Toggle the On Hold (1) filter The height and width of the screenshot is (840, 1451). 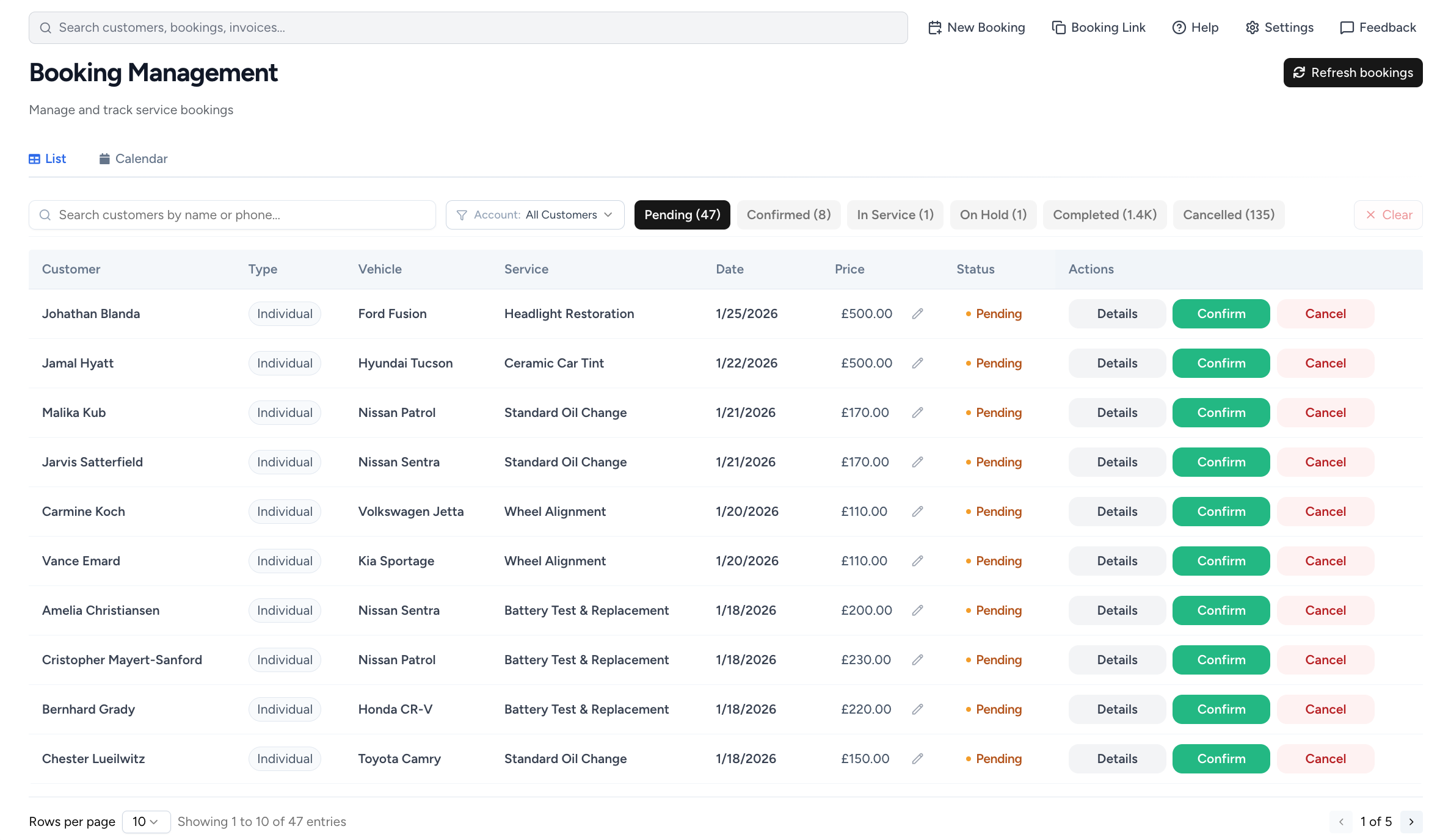coord(993,215)
